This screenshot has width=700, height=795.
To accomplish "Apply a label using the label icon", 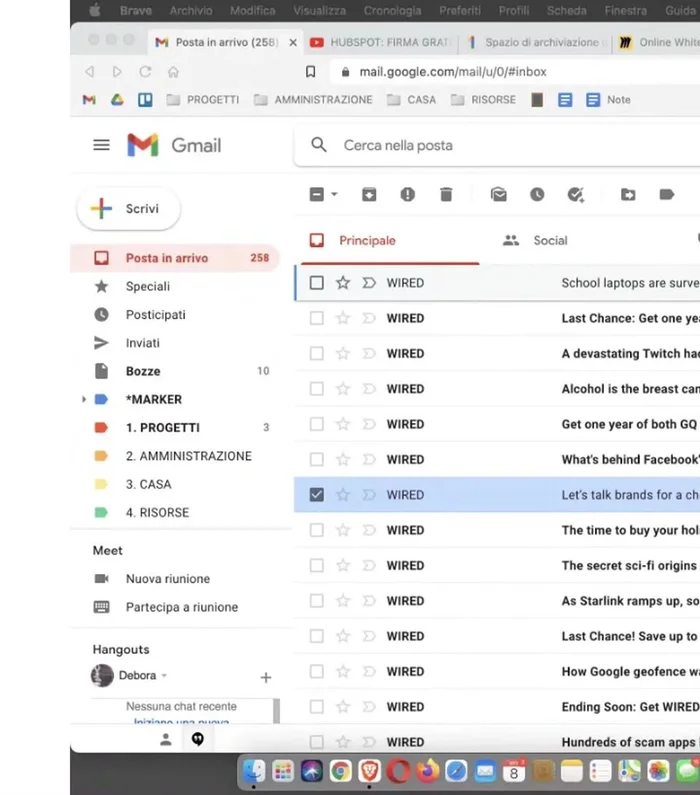I will click(667, 194).
